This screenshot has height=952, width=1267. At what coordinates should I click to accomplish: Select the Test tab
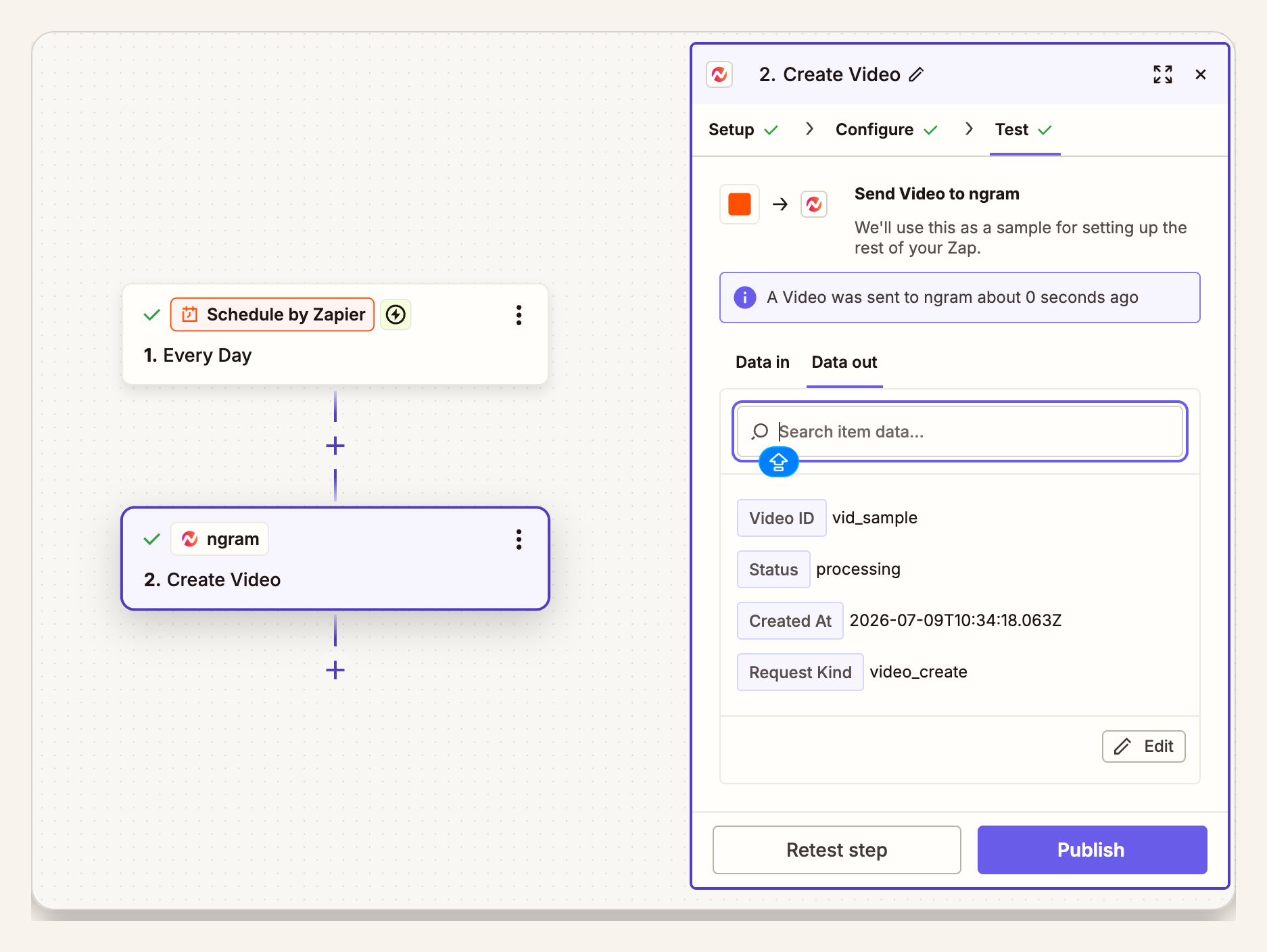tap(1024, 129)
